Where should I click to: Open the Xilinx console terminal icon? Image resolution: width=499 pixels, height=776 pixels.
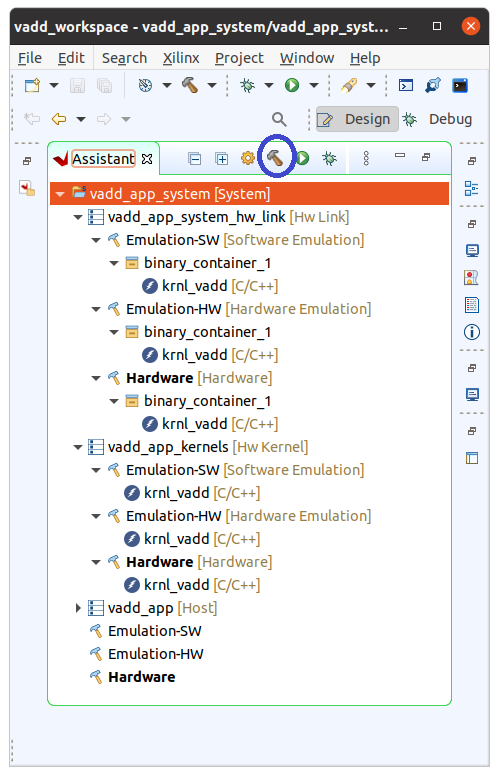tap(460, 85)
